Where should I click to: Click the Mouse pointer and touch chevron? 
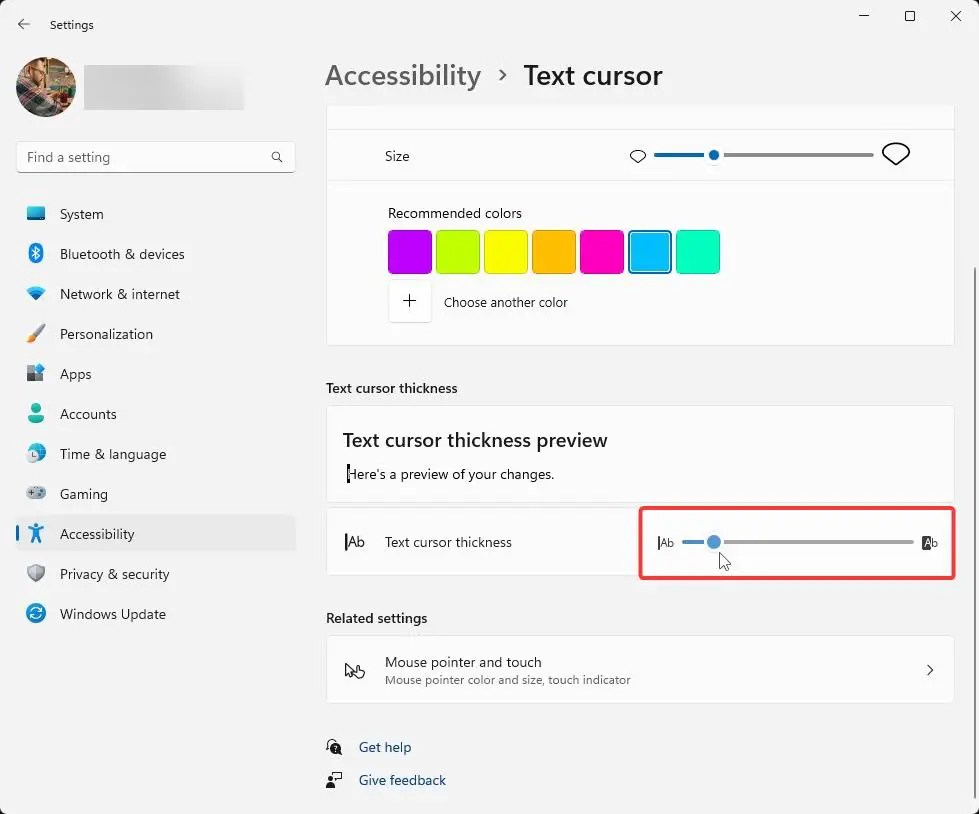click(x=930, y=670)
